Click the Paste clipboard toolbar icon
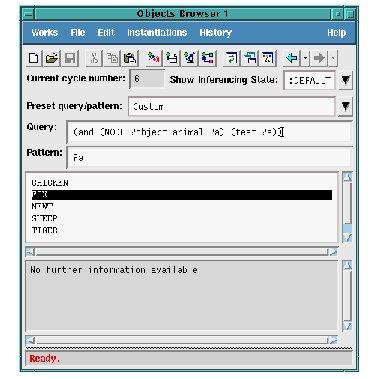 click(x=130, y=58)
